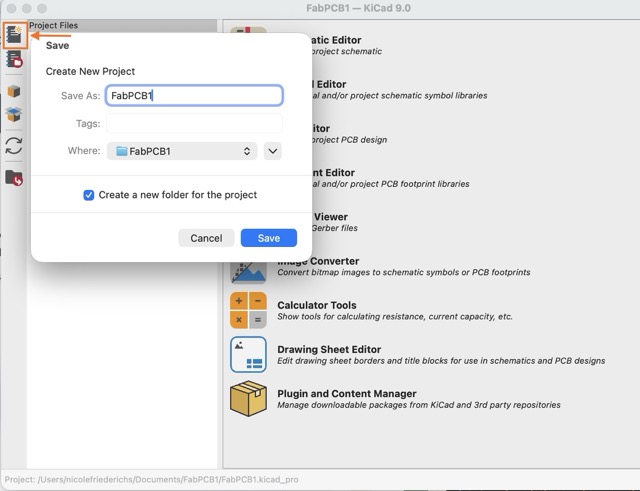Click the Open Project icon with red badge
This screenshot has height=491, width=640.
pyautogui.click(x=14, y=59)
